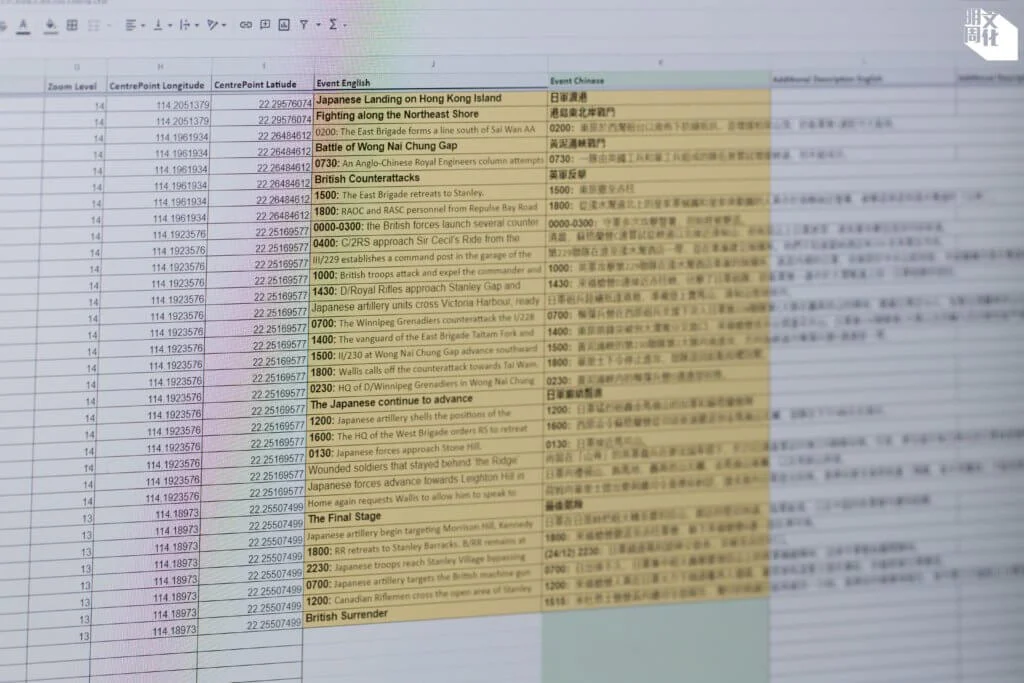Select the column H header

[160, 67]
